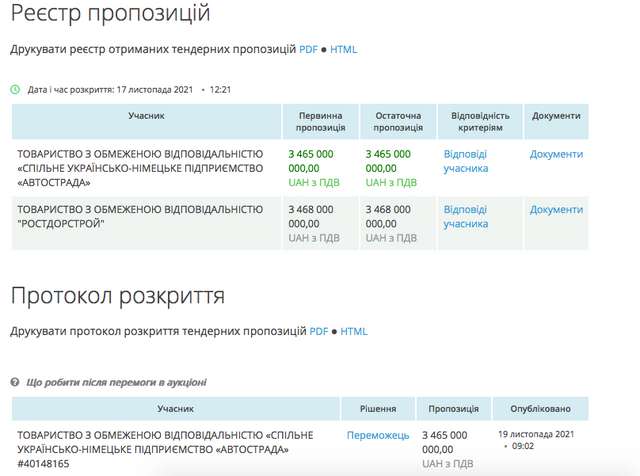Click the 'Остаточна пропозиція' column header
640x476 pixels.
398,121
